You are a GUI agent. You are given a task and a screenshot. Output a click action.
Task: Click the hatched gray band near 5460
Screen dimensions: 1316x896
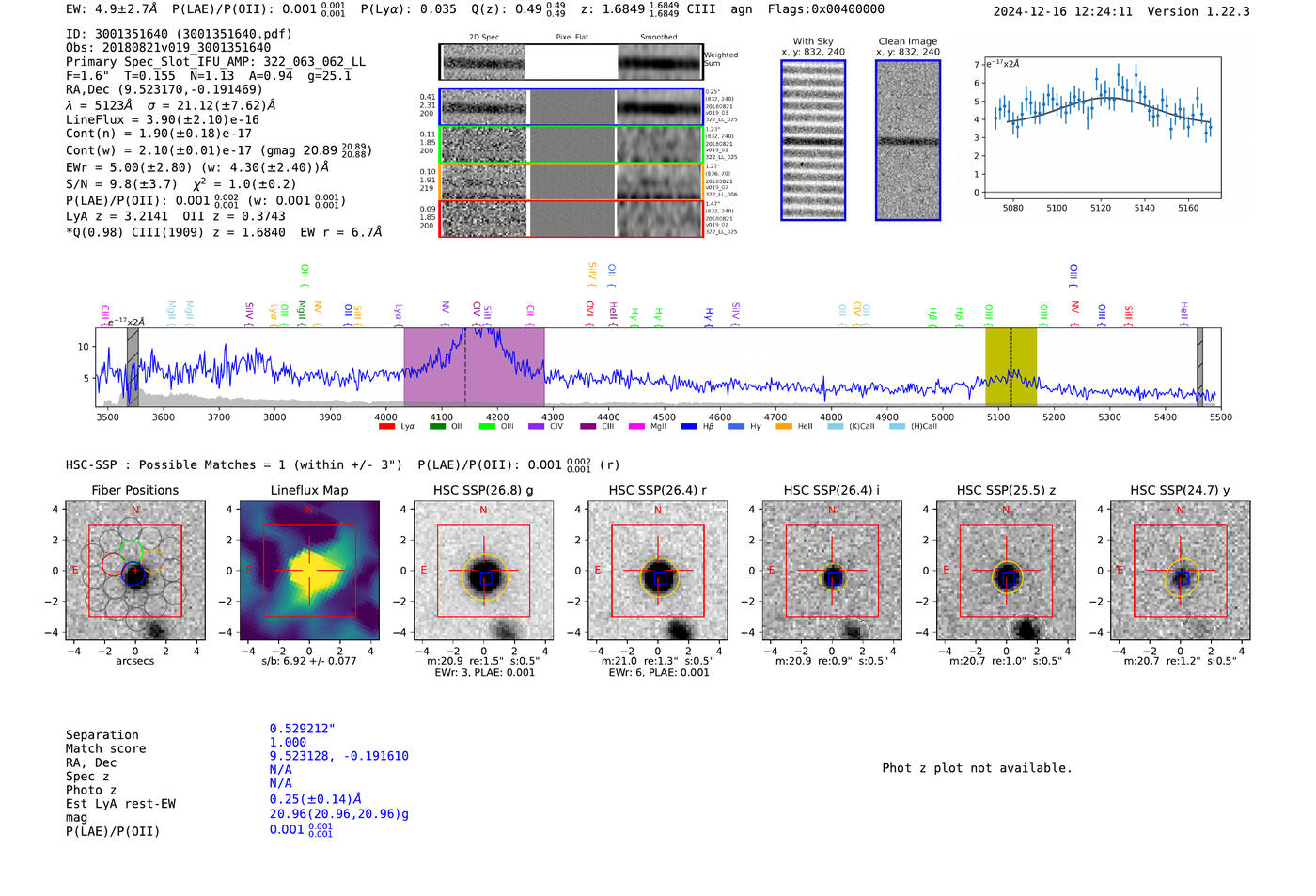click(1199, 367)
